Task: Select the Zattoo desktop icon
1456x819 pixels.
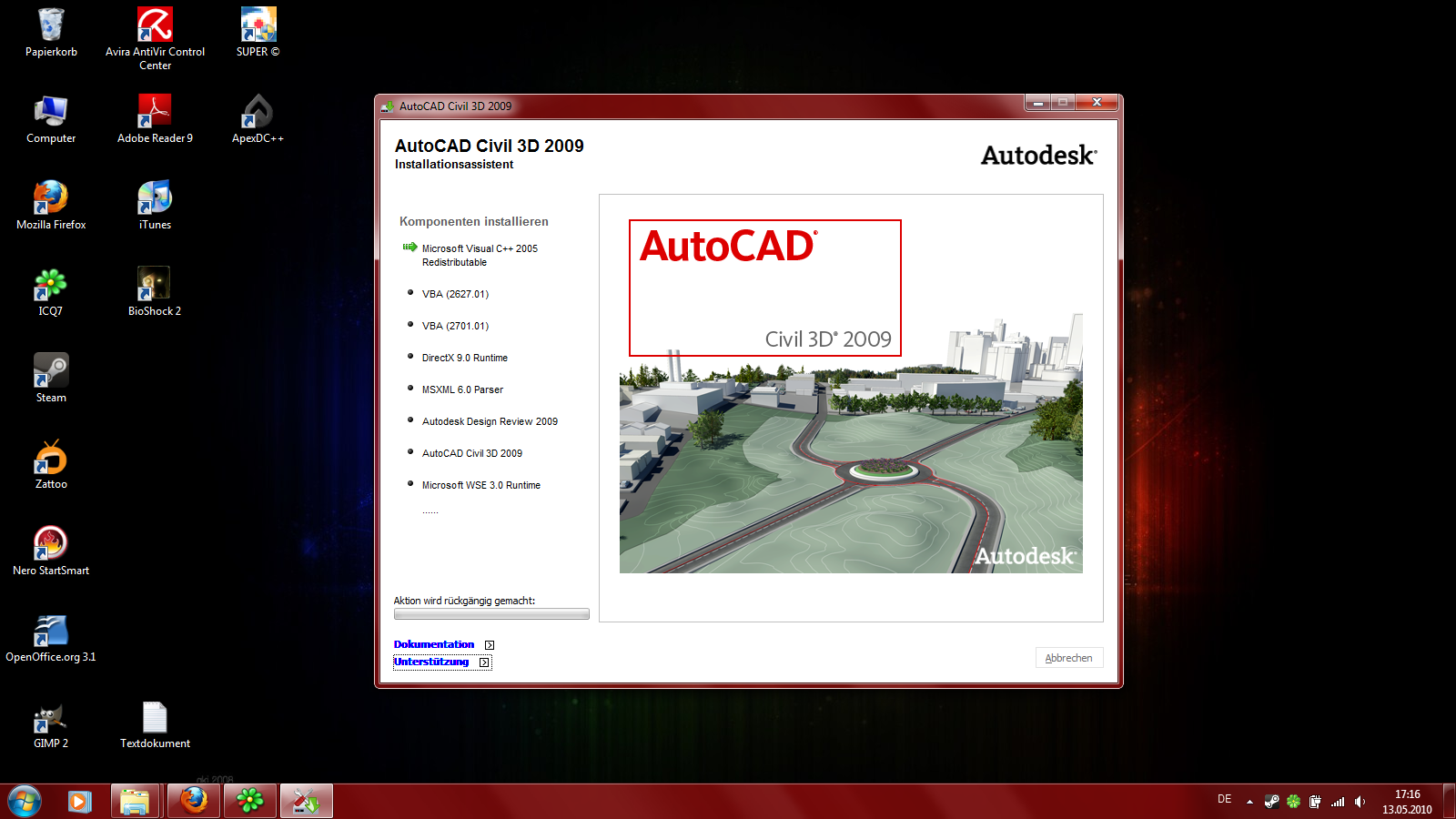Action: pyautogui.click(x=51, y=465)
